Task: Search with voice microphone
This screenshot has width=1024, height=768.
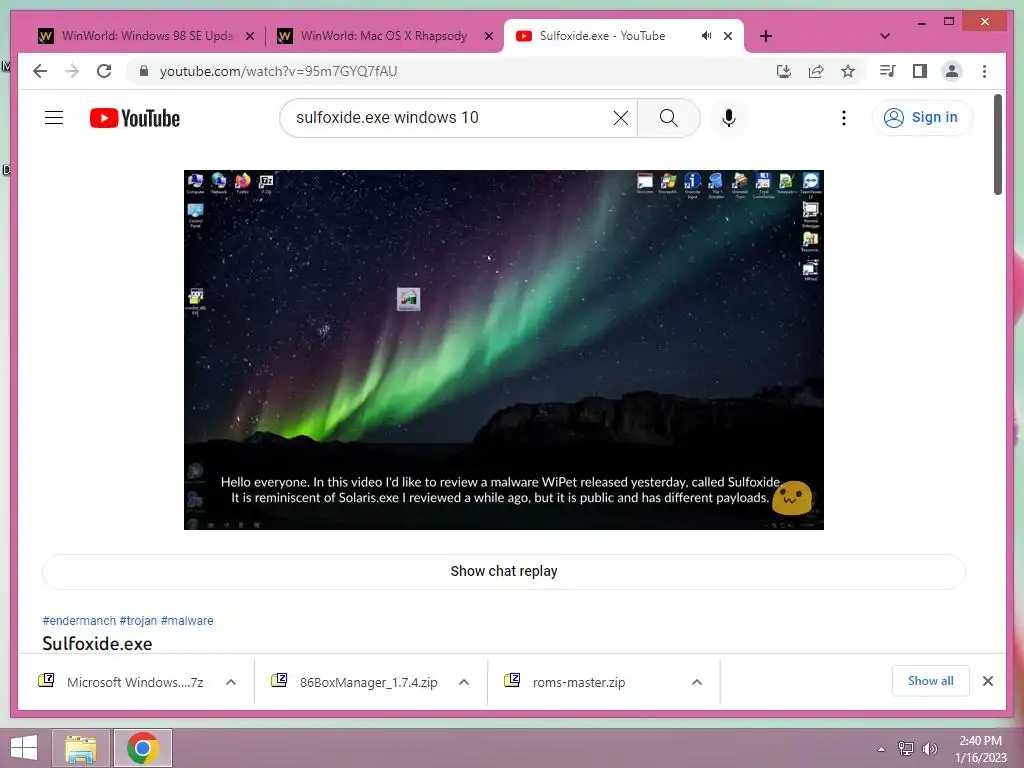Action: click(729, 118)
